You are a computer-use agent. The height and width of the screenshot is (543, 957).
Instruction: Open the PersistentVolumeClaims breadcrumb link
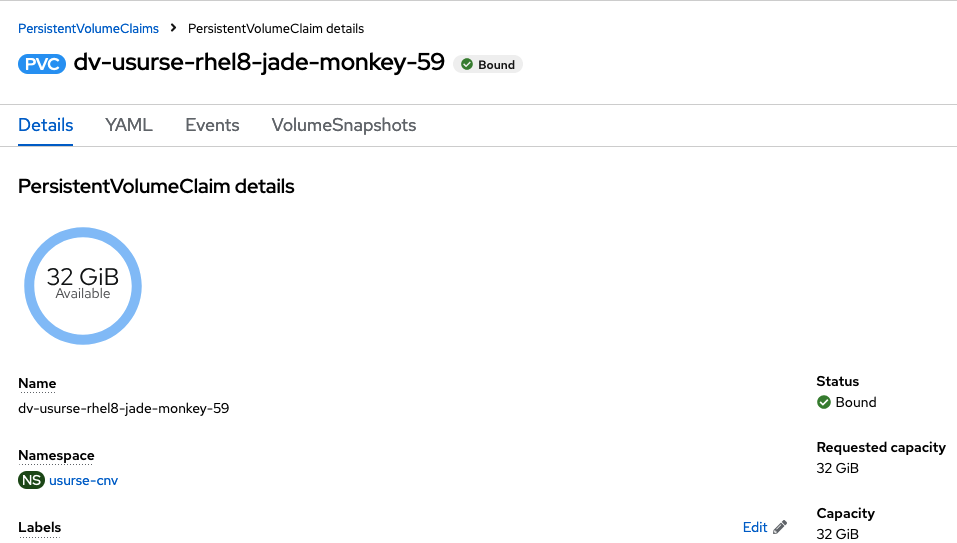[x=88, y=28]
